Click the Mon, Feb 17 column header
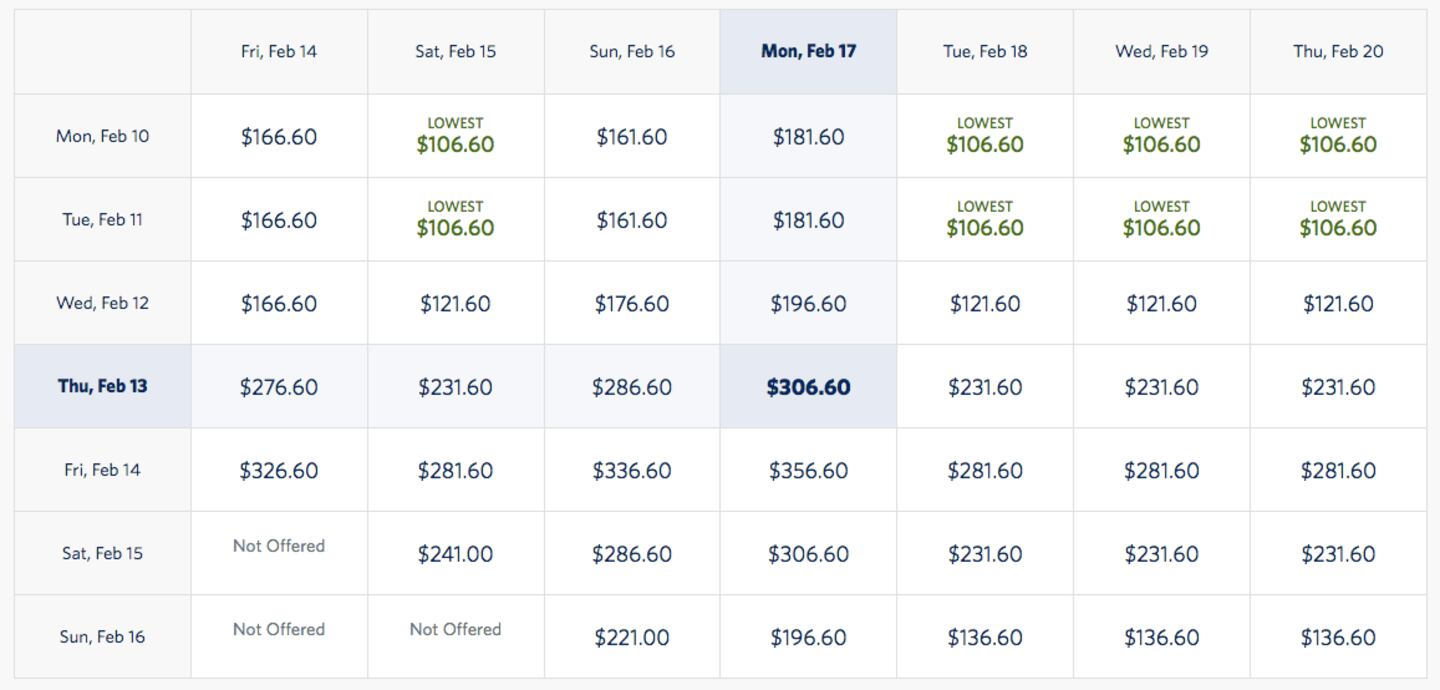This screenshot has height=690, width=1440. 808,52
